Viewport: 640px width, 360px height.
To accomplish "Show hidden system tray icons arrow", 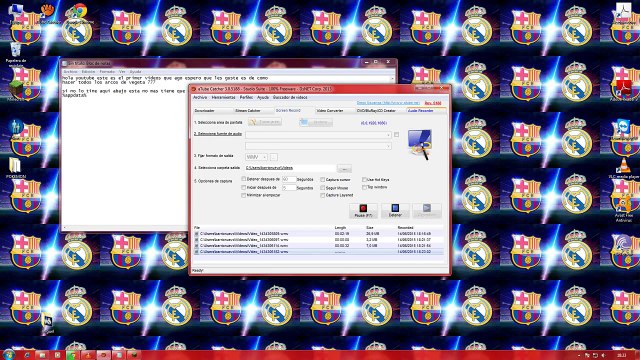I will (x=579, y=356).
